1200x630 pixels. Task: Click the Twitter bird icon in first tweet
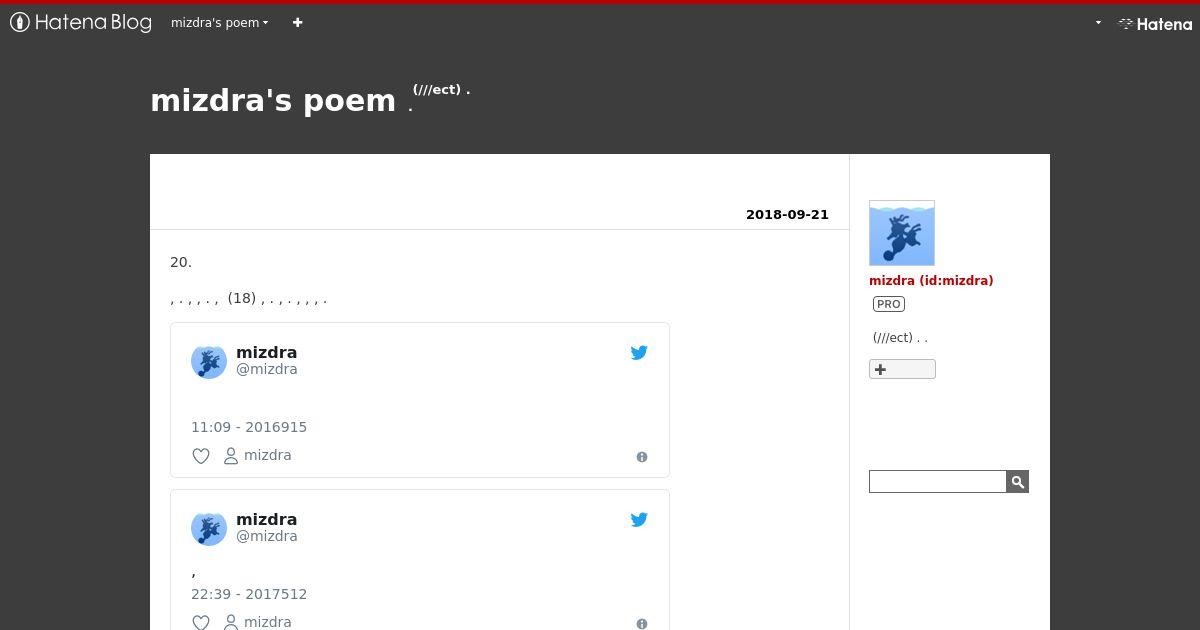tap(639, 352)
